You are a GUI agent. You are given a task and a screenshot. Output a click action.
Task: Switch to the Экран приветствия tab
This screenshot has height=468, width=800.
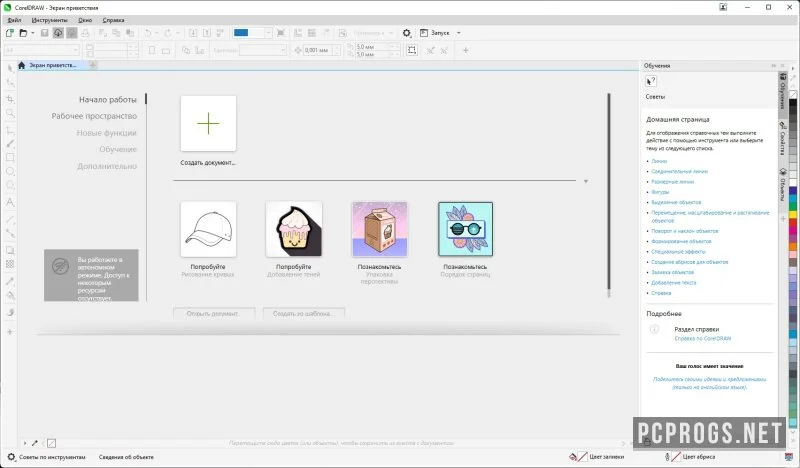[53, 65]
